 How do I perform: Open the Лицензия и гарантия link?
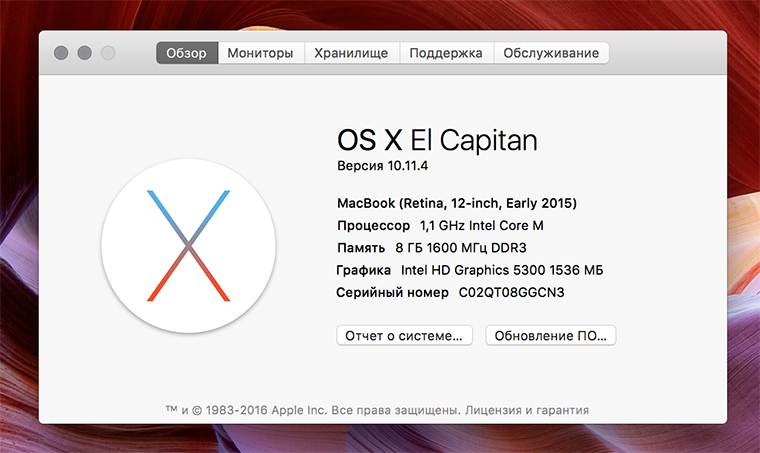tap(527, 410)
